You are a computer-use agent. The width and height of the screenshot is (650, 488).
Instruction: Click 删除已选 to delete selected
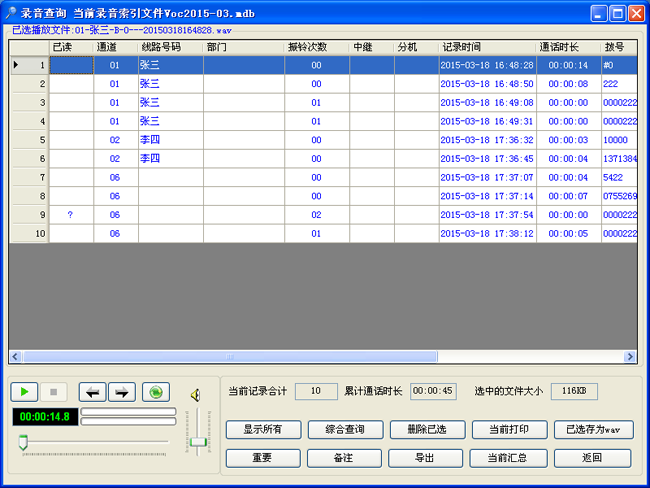pyautogui.click(x=426, y=430)
